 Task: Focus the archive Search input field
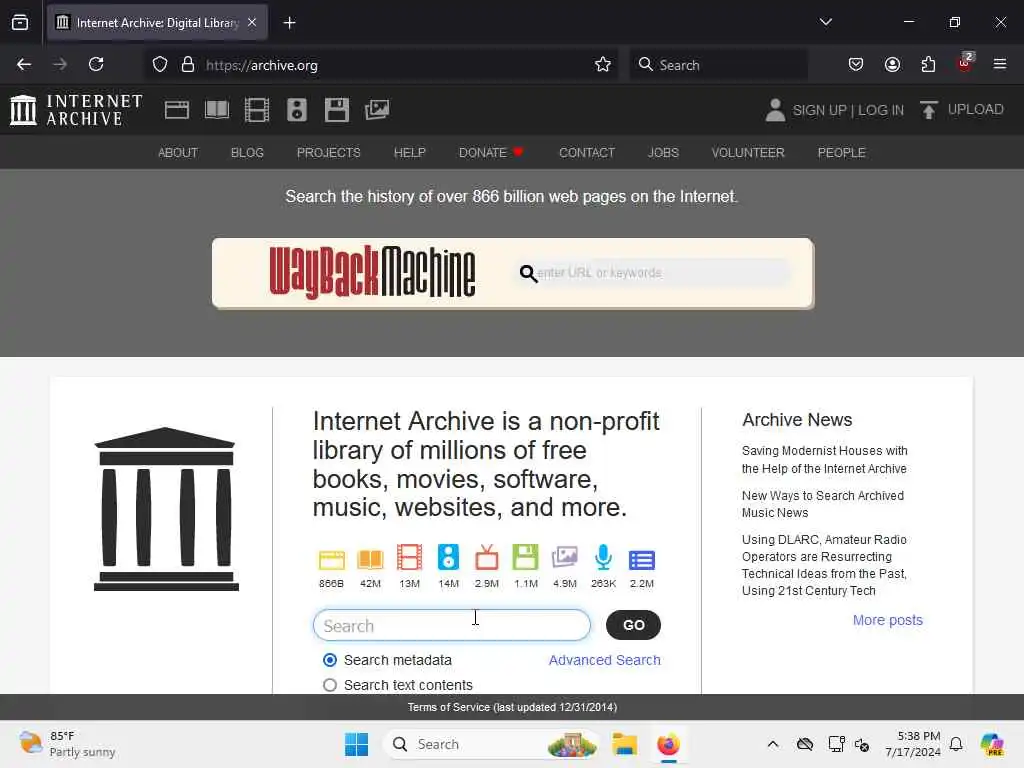tap(452, 626)
